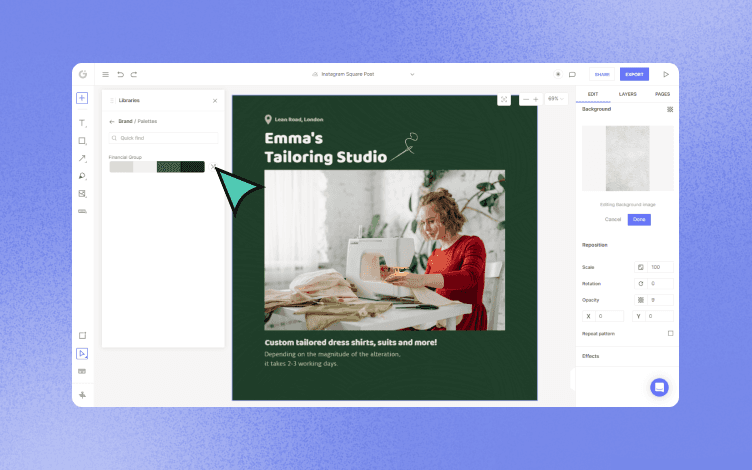Select the Text tool
This screenshot has width=752, height=470.
coord(82,123)
